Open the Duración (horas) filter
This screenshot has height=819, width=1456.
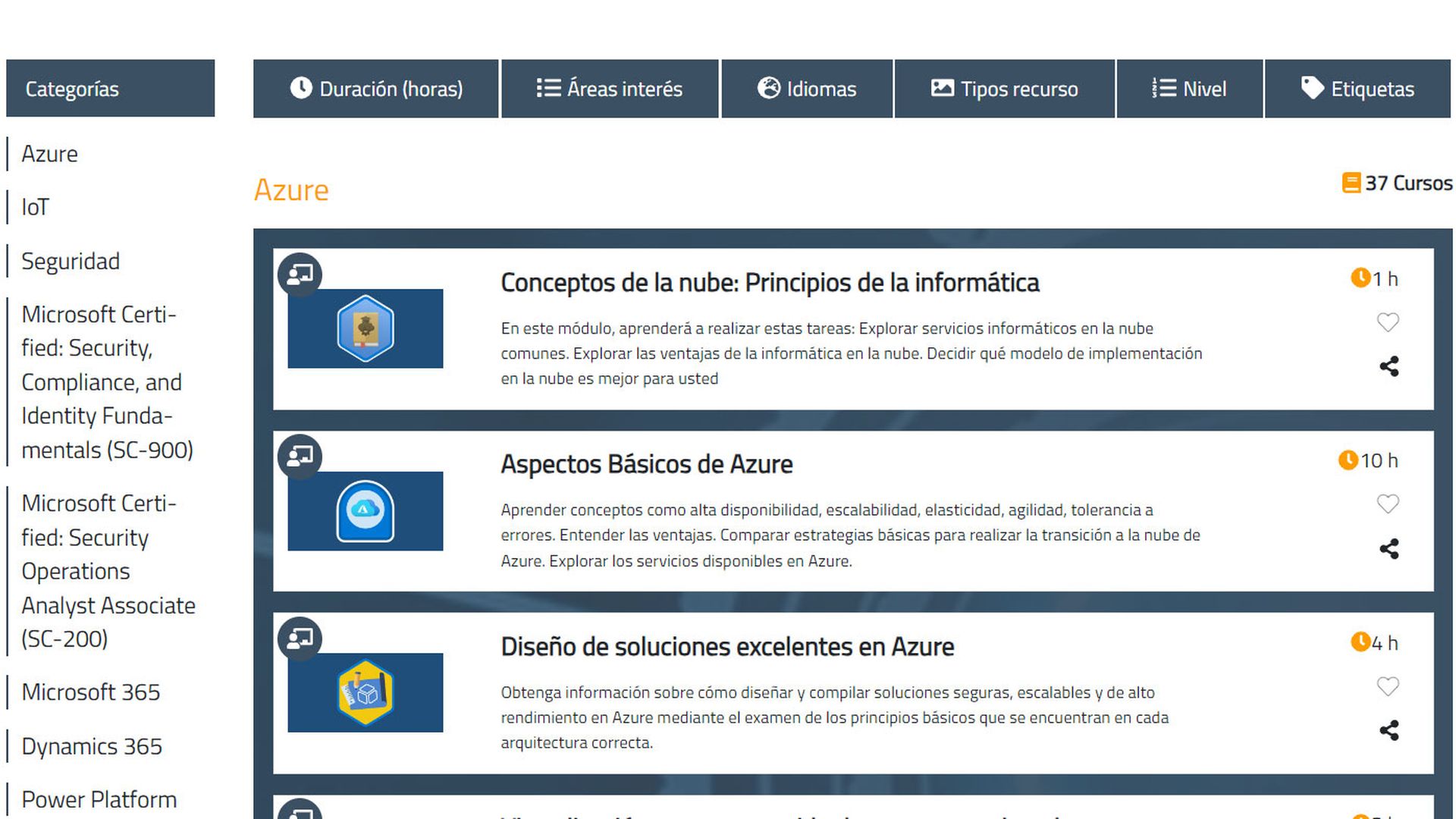point(376,88)
